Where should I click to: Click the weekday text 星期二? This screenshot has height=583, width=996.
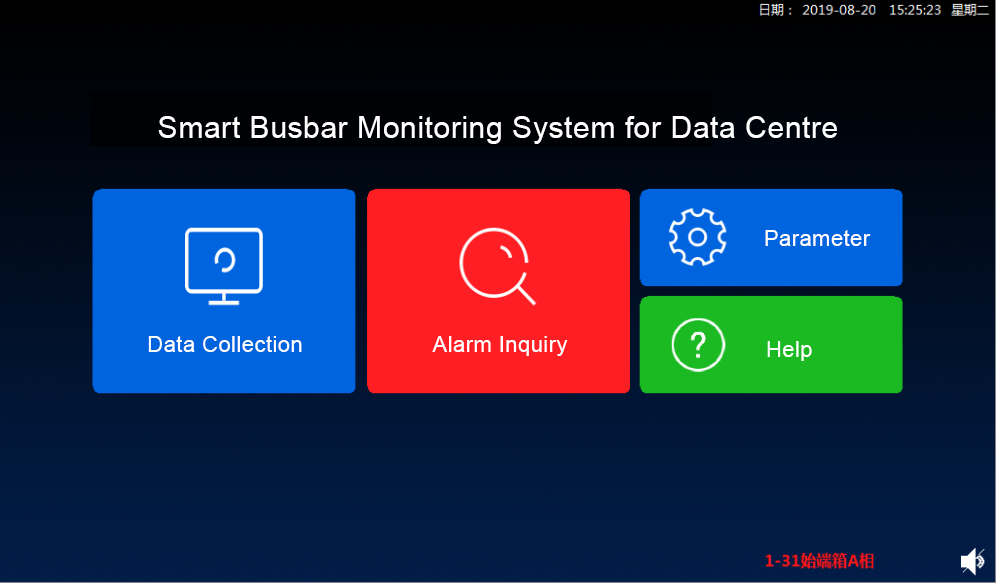969,10
